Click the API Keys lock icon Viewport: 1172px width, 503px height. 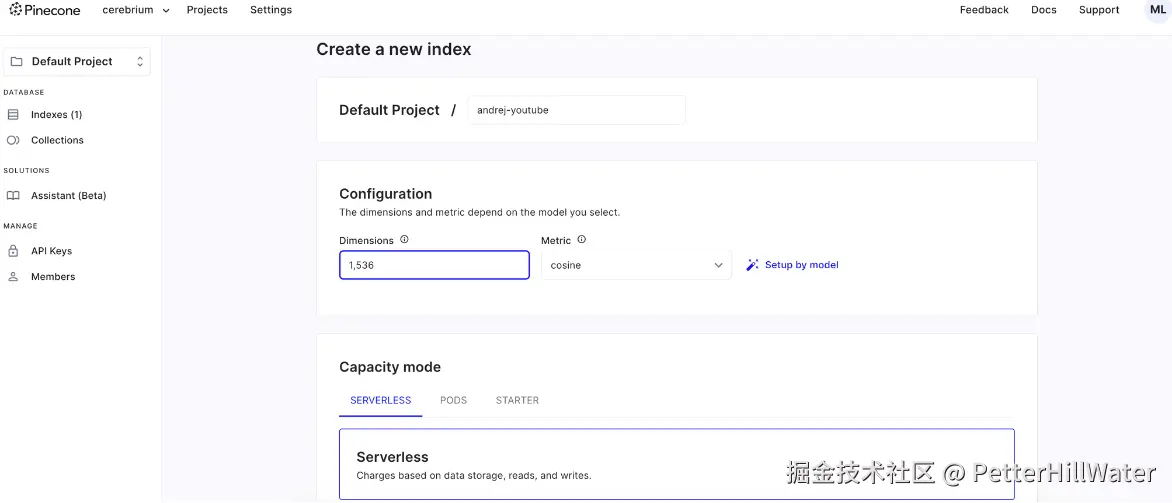click(x=13, y=251)
